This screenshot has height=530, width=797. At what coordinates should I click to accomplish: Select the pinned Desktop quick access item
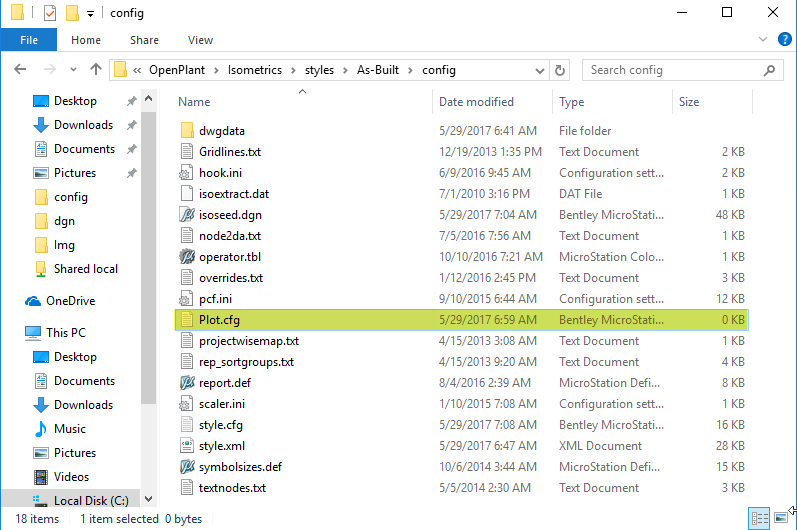pos(65,101)
